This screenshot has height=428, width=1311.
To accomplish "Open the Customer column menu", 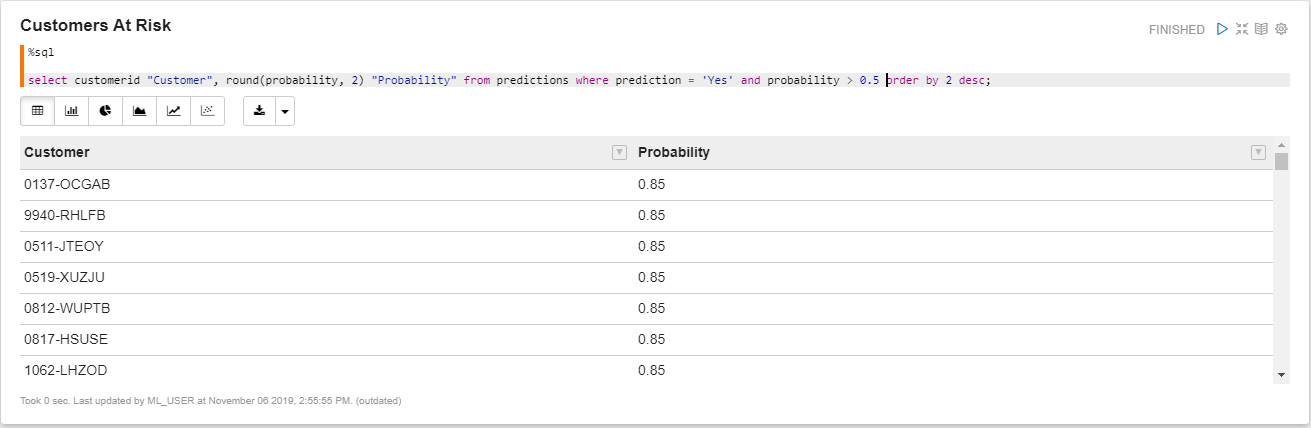I will (619, 152).
